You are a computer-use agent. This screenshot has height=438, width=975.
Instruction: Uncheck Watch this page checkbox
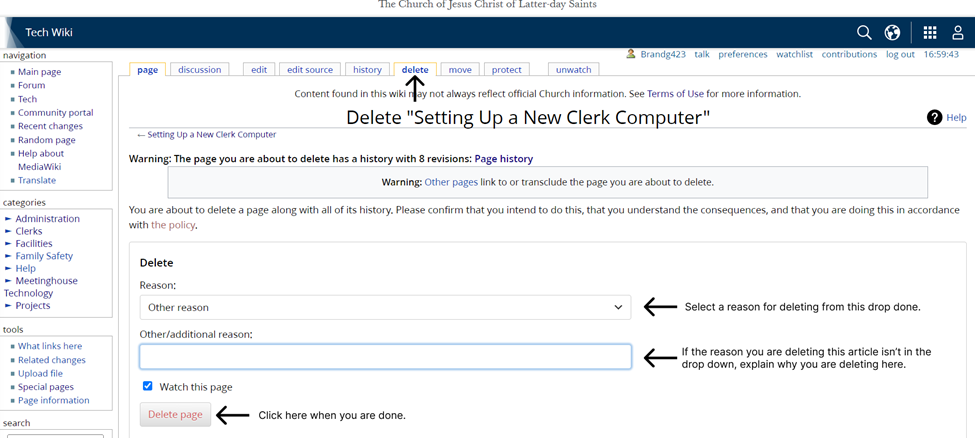[147, 386]
